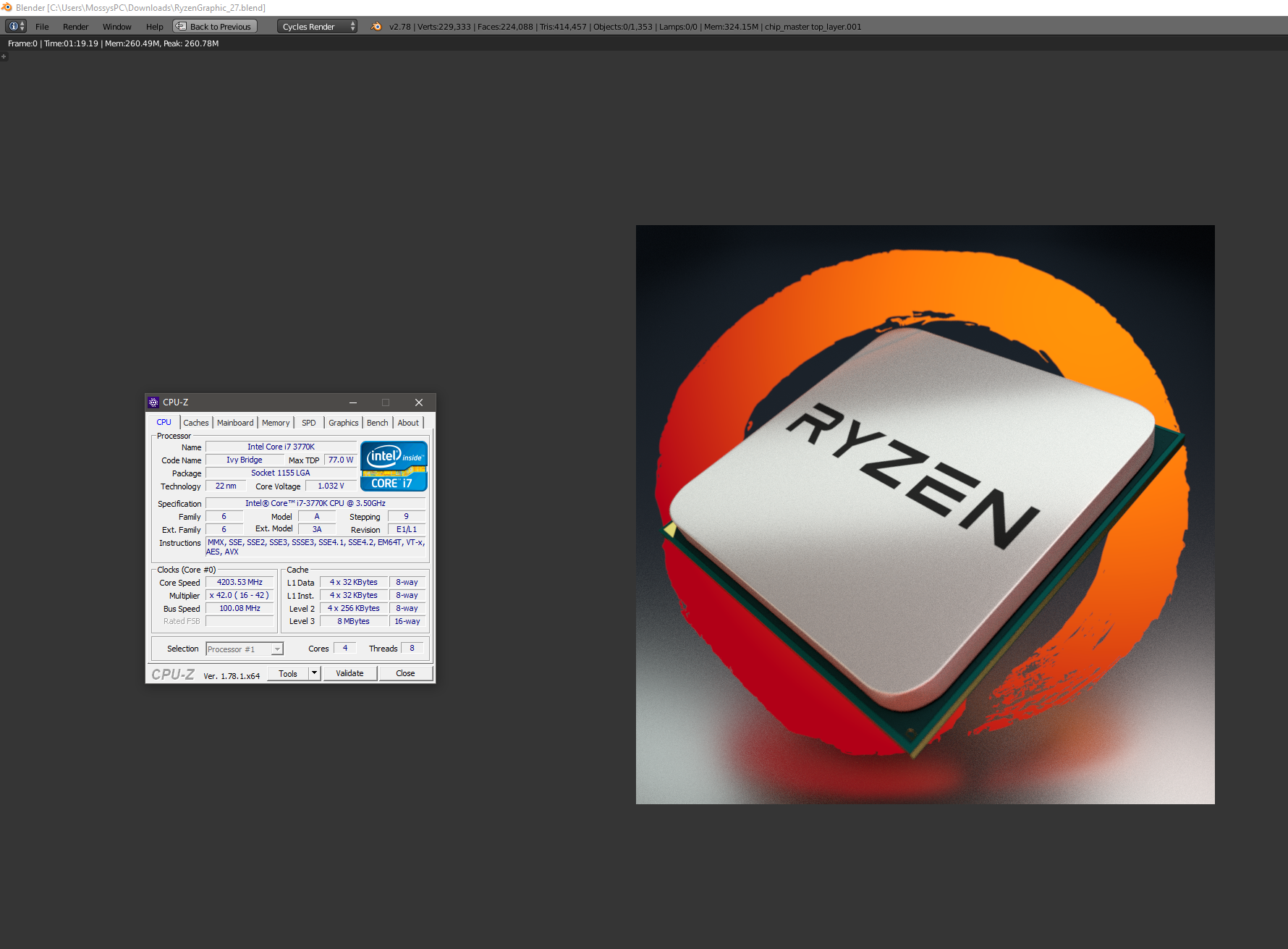Switch to the SPD tab

click(x=309, y=423)
